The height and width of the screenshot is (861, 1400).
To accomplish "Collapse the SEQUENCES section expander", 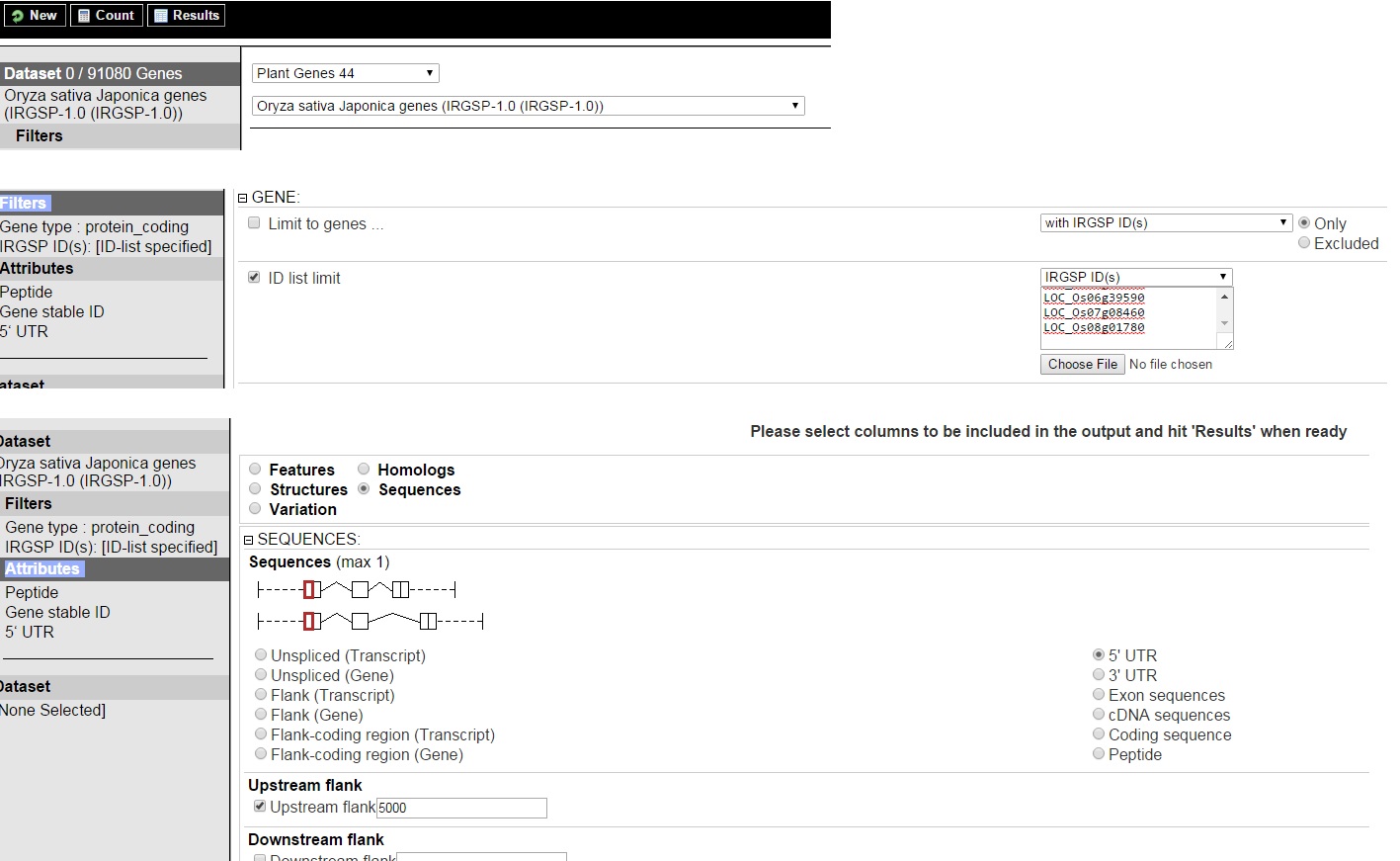I will click(249, 540).
